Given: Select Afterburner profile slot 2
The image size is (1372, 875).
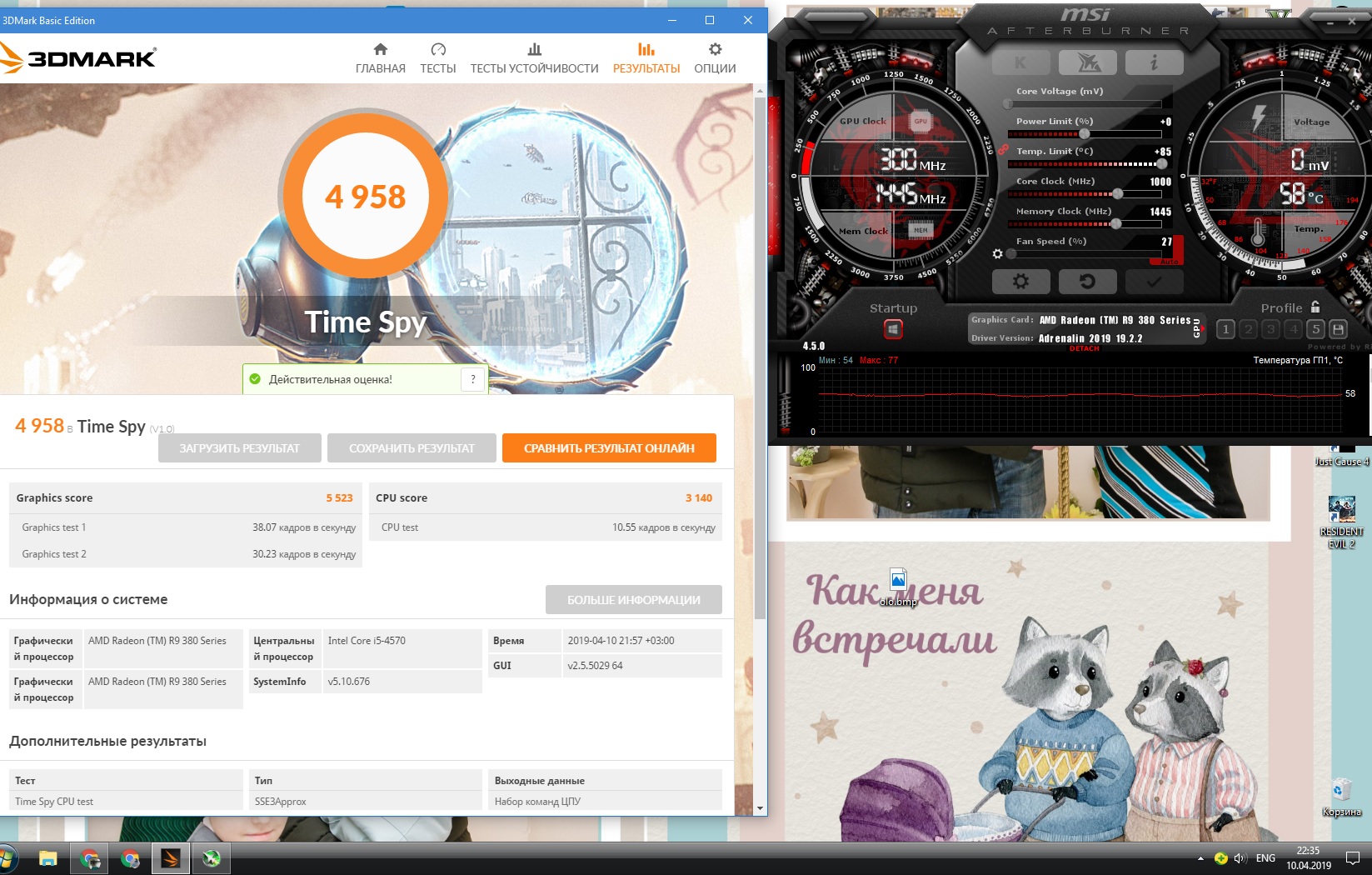Looking at the screenshot, I should (x=1248, y=329).
